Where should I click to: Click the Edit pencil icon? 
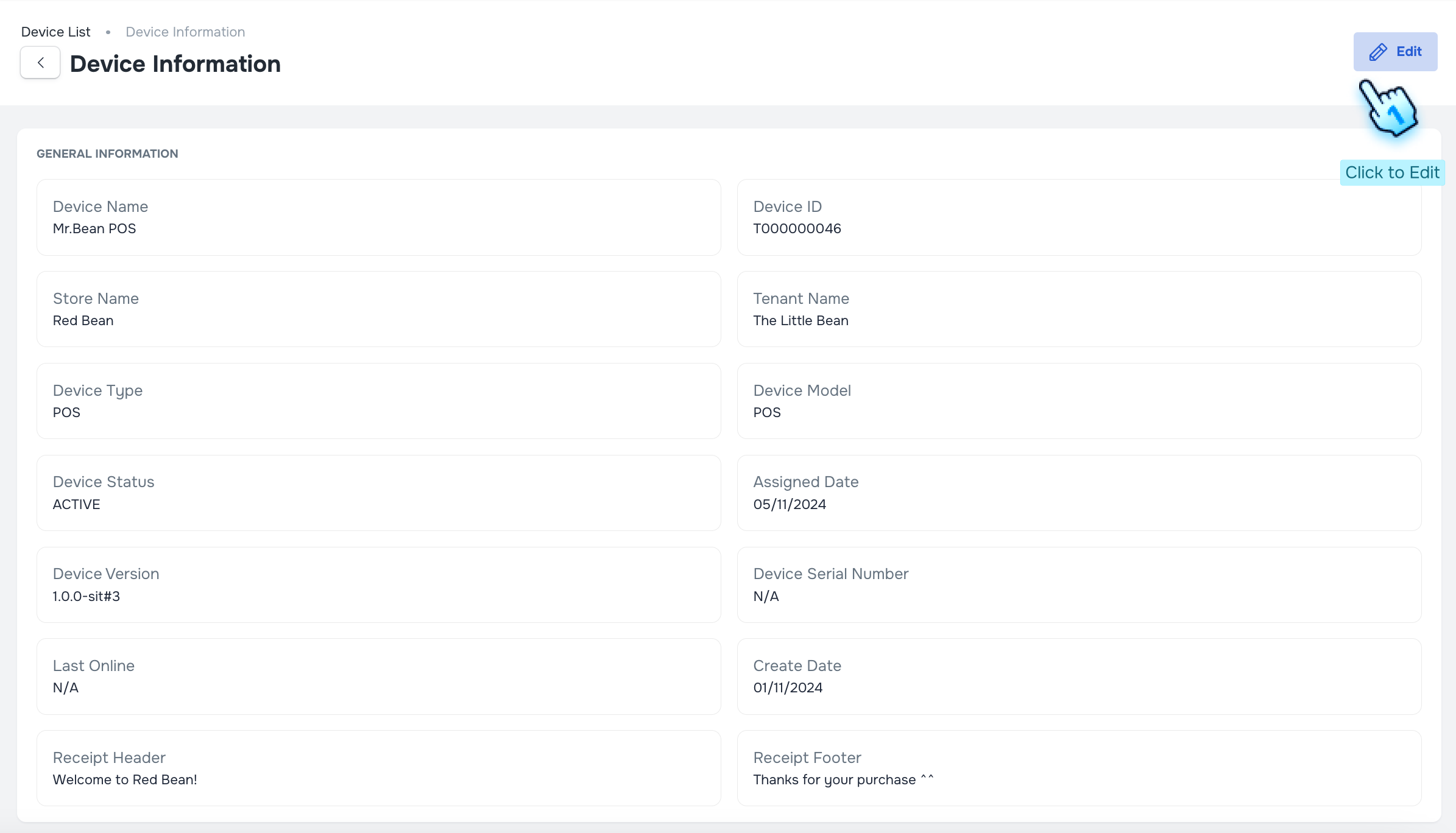[x=1378, y=52]
